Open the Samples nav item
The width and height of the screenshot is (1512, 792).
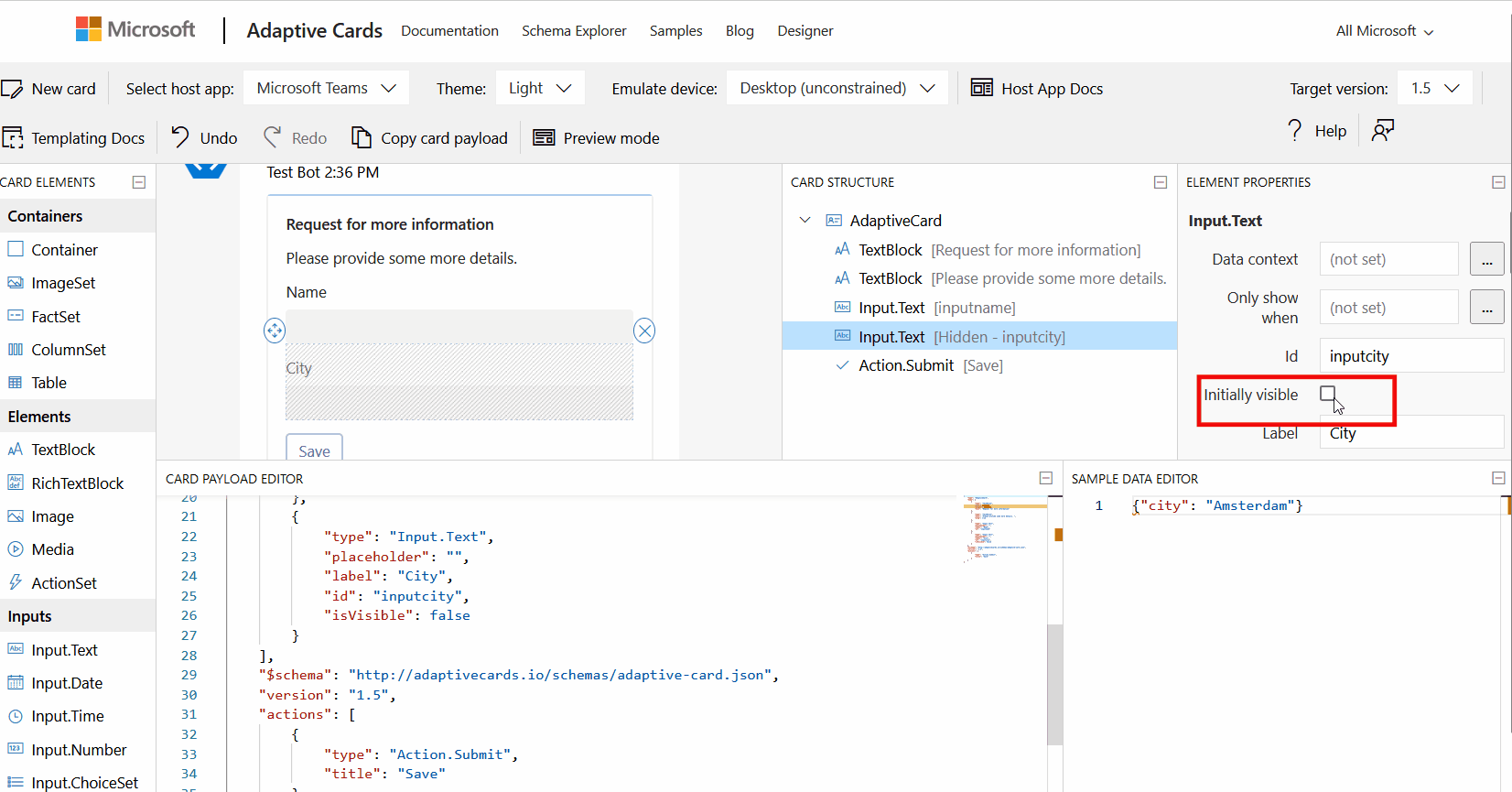[x=676, y=31]
